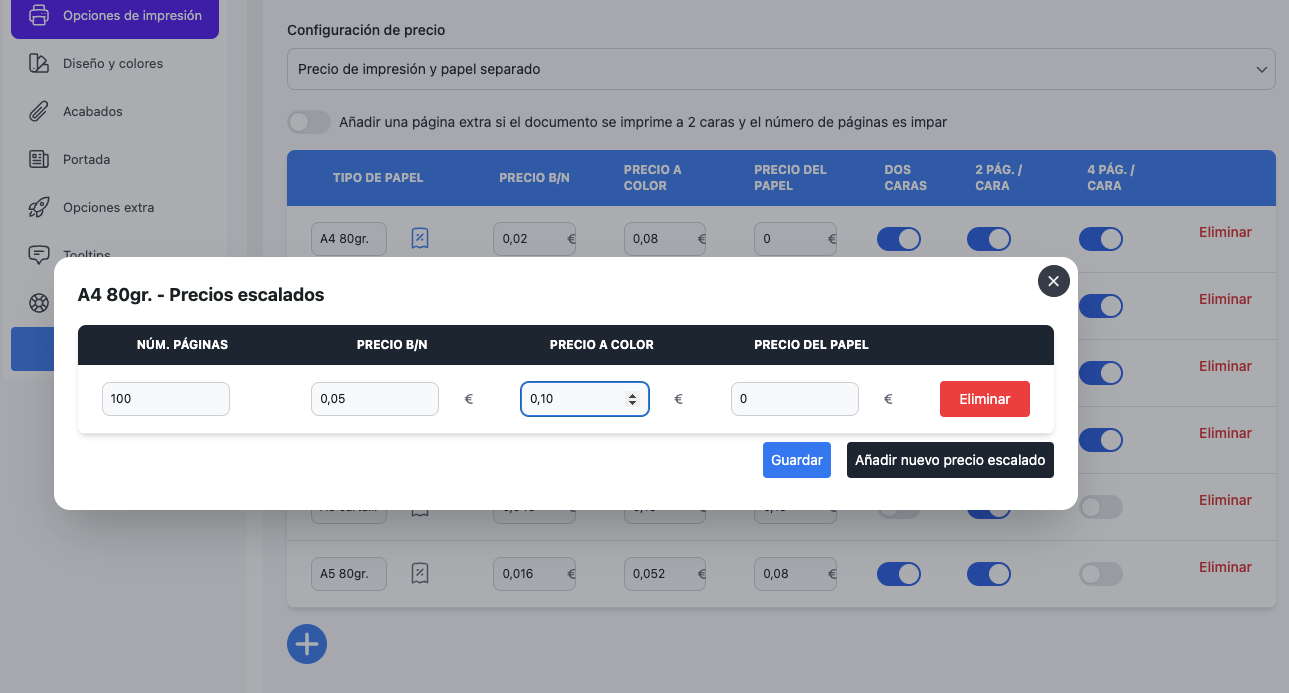Open the Opciones de impresión section
The width and height of the screenshot is (1289, 693).
115,16
